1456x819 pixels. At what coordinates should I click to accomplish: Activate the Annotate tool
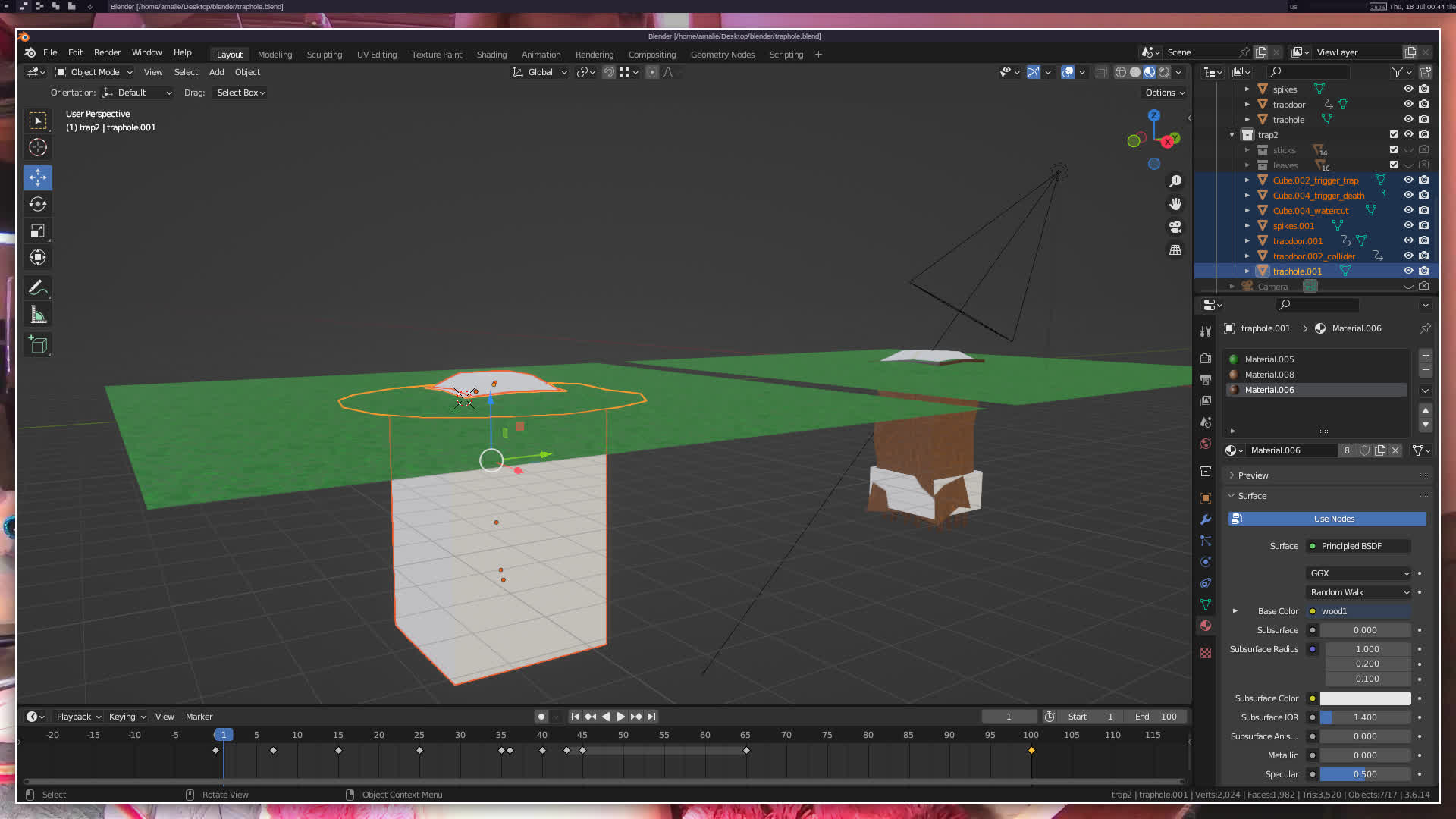pos(38,288)
